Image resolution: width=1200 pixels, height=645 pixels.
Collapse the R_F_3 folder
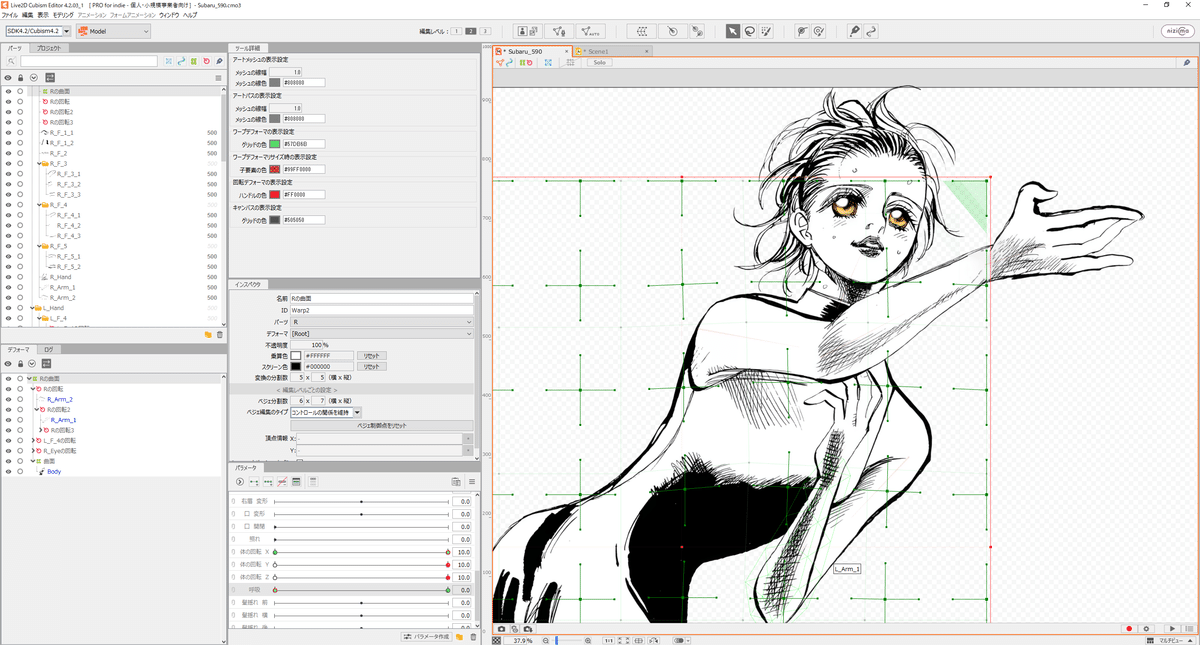pos(40,163)
